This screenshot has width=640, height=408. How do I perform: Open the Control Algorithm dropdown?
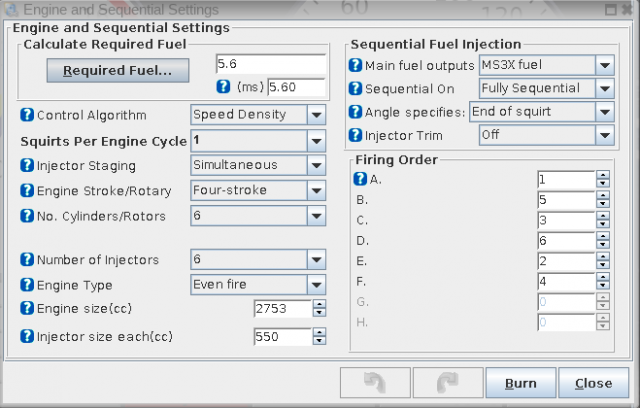pos(316,115)
